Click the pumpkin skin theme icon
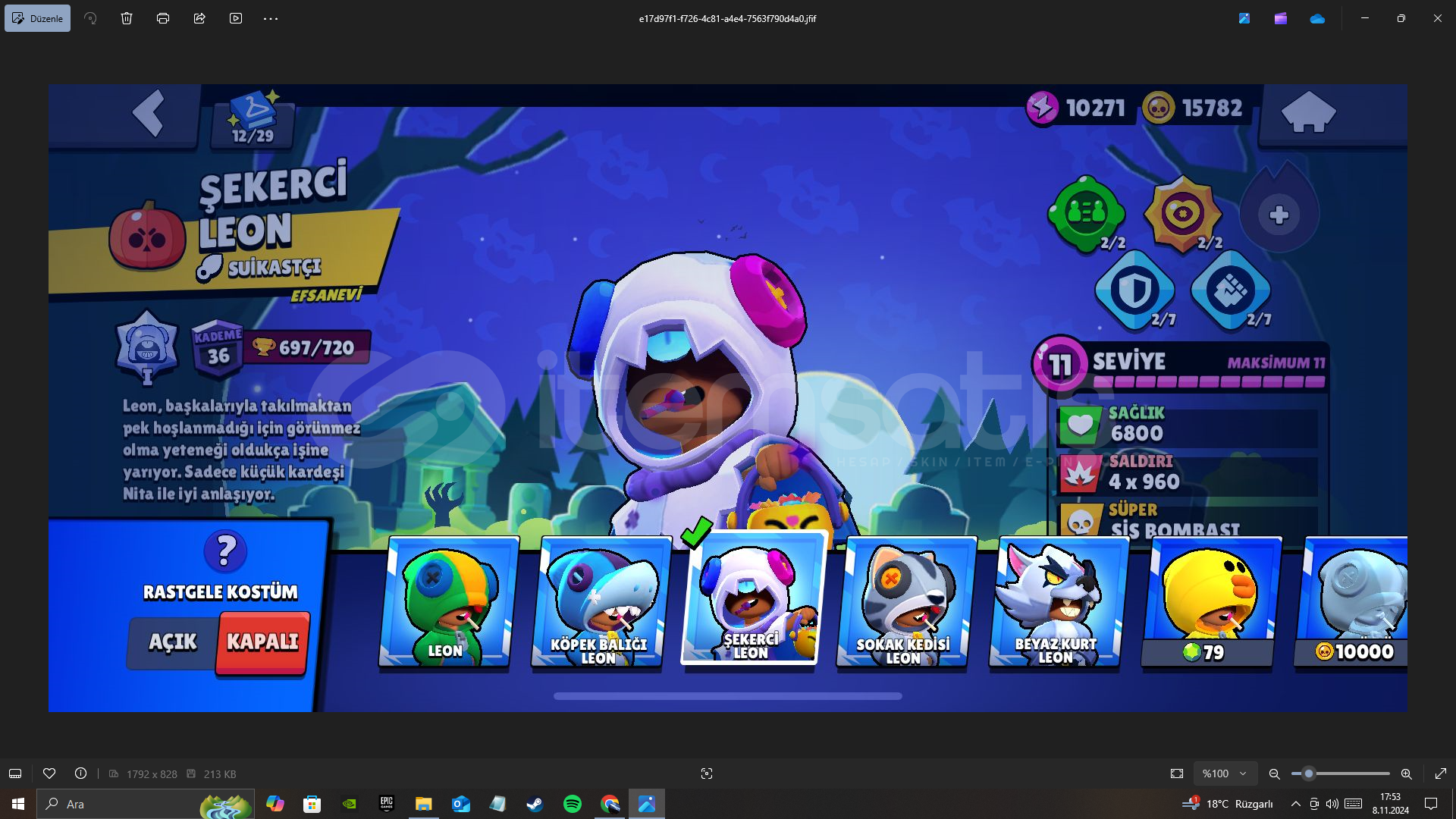Image resolution: width=1456 pixels, height=819 pixels. tap(147, 236)
